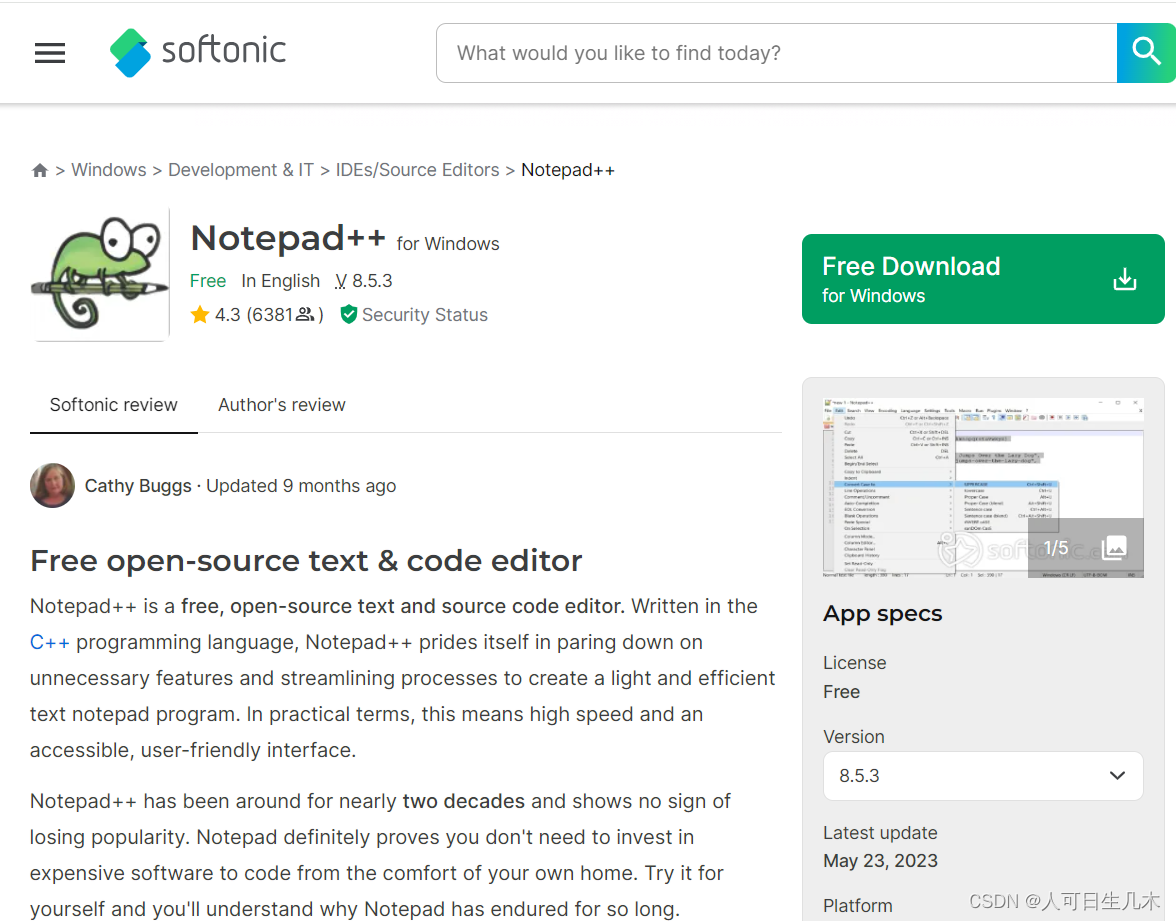Click the 4.3 rating score
Image resolution: width=1176 pixels, height=921 pixels.
pyautogui.click(x=228, y=315)
